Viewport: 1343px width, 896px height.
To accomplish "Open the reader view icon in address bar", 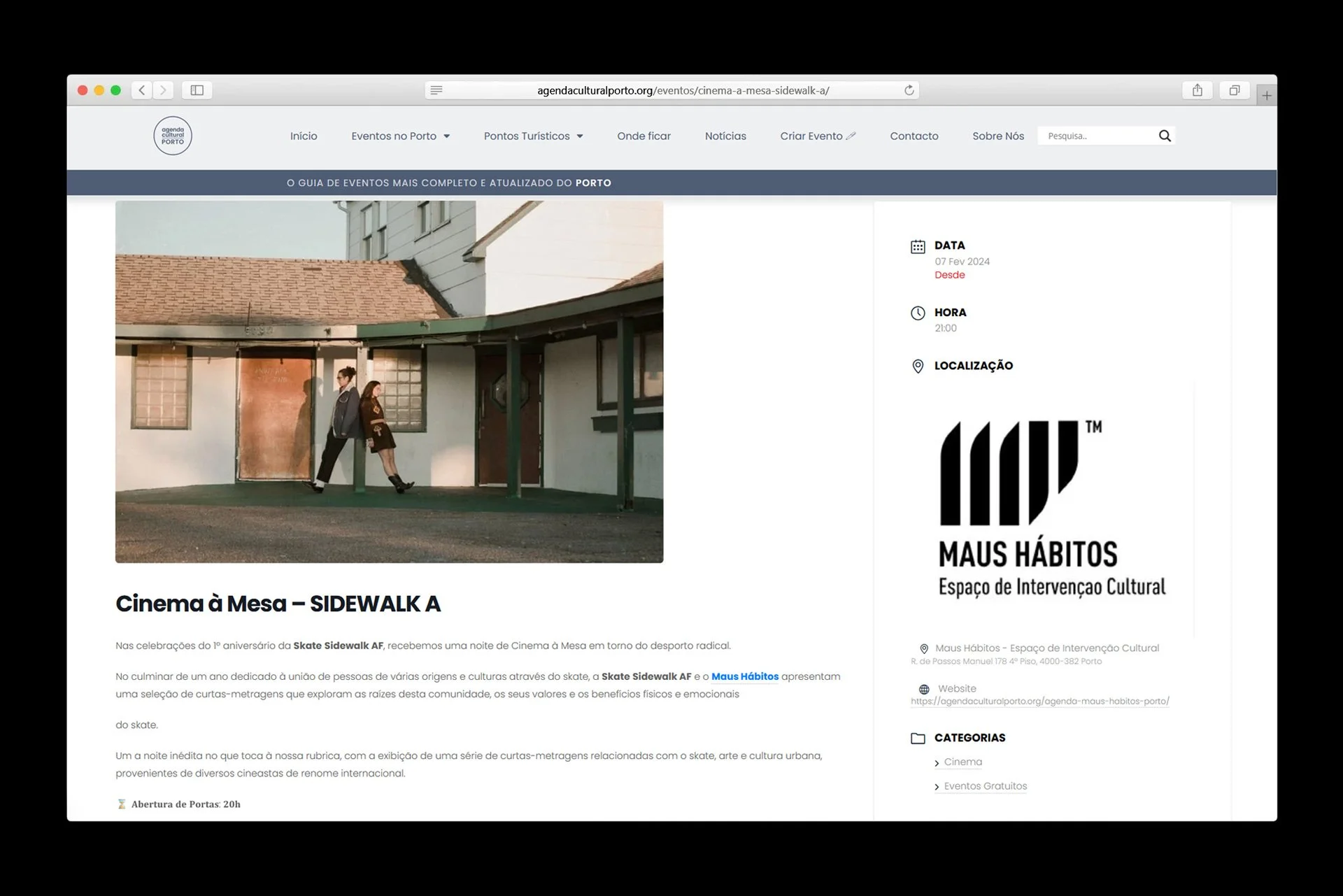I will tap(436, 90).
